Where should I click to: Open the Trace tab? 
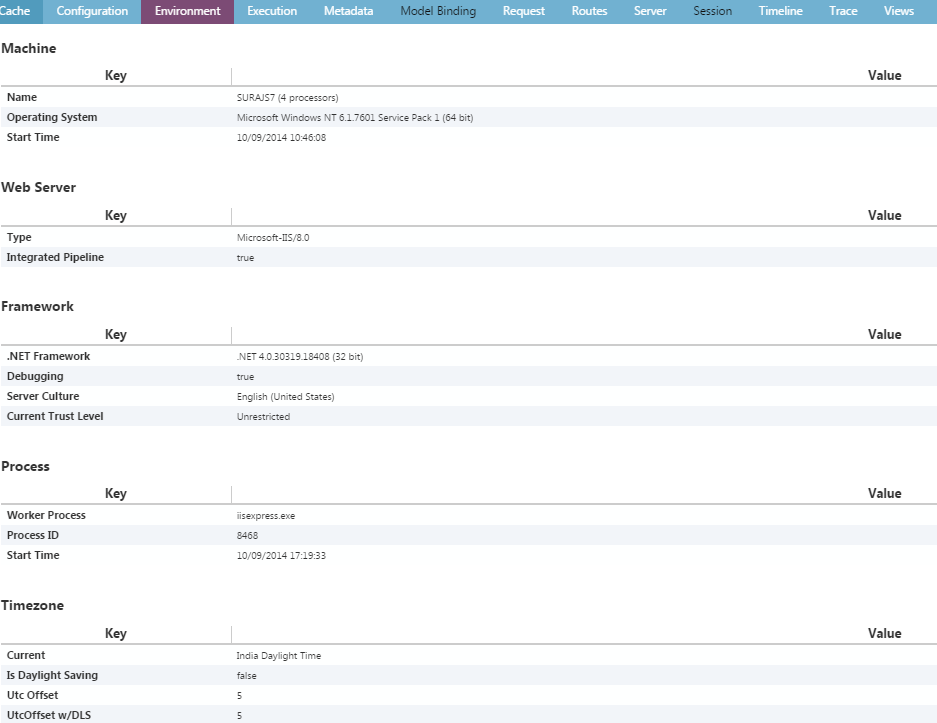(x=843, y=11)
